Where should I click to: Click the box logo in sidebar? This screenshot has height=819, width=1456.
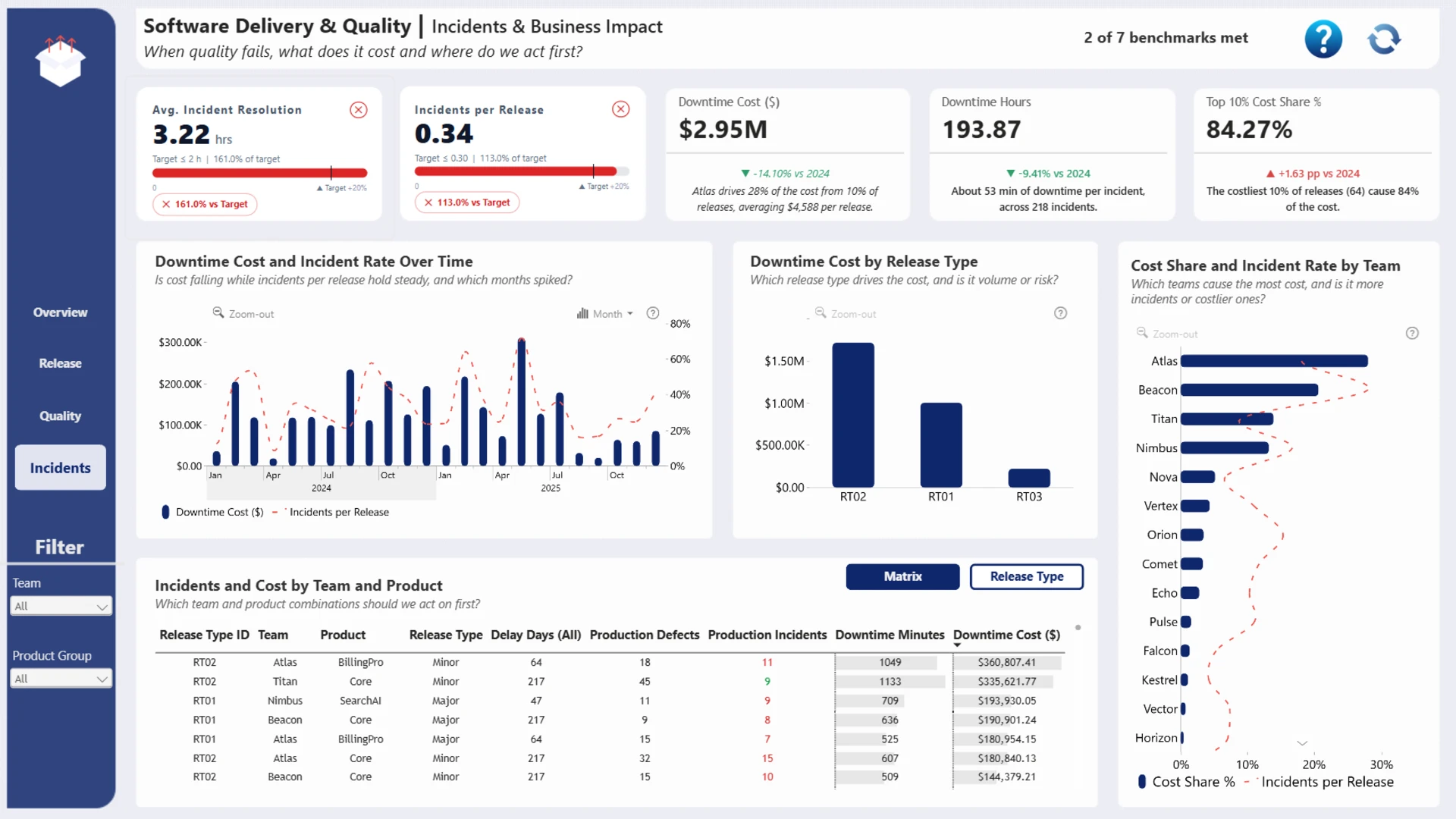(61, 61)
